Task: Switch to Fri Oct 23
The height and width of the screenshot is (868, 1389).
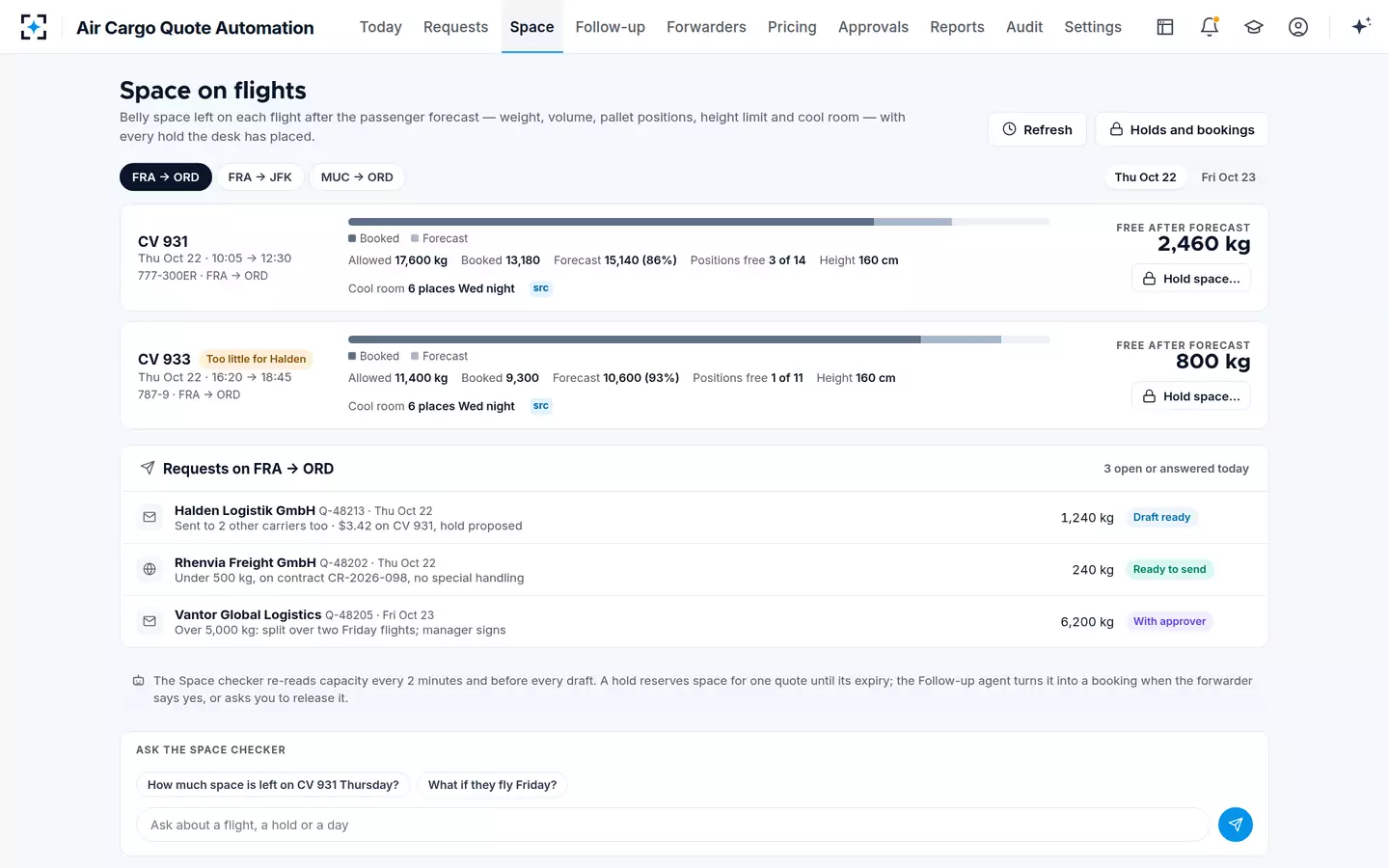Action: (x=1229, y=177)
